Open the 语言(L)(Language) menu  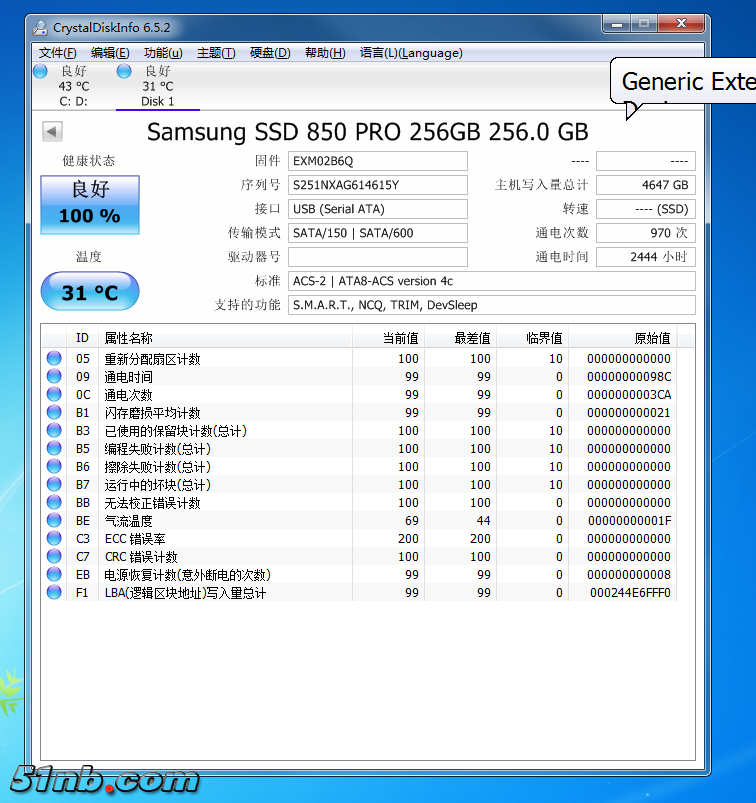pos(411,53)
